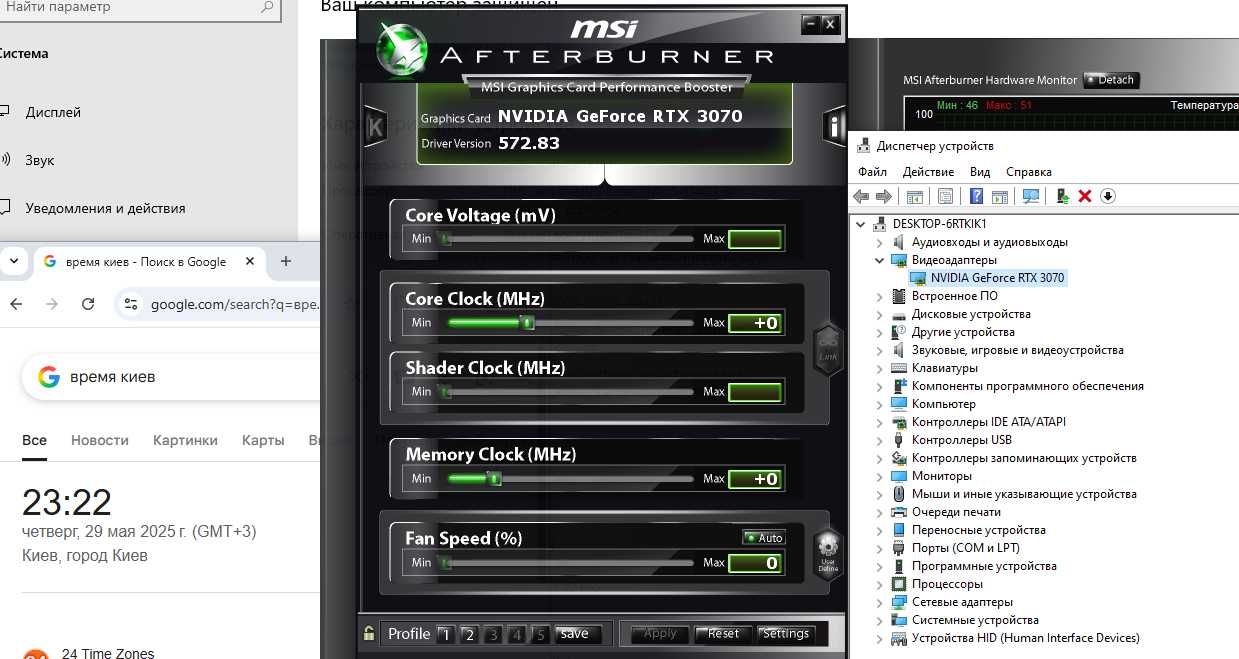Click the show/hide action pane icon

(x=999, y=196)
